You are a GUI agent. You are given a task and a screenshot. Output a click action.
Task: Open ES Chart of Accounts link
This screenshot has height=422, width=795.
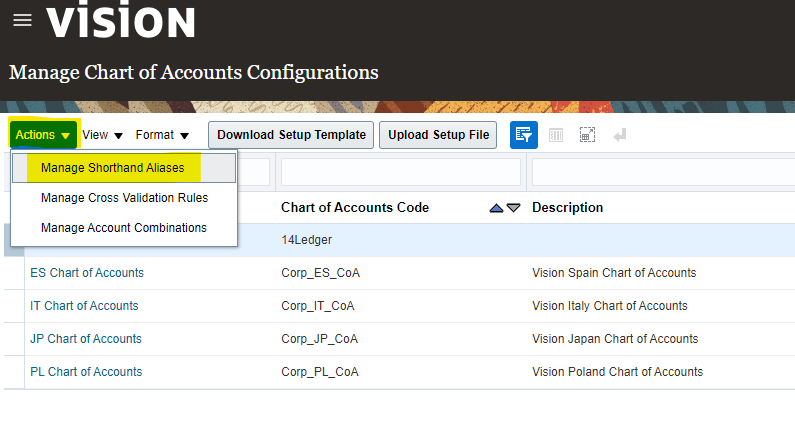(87, 273)
